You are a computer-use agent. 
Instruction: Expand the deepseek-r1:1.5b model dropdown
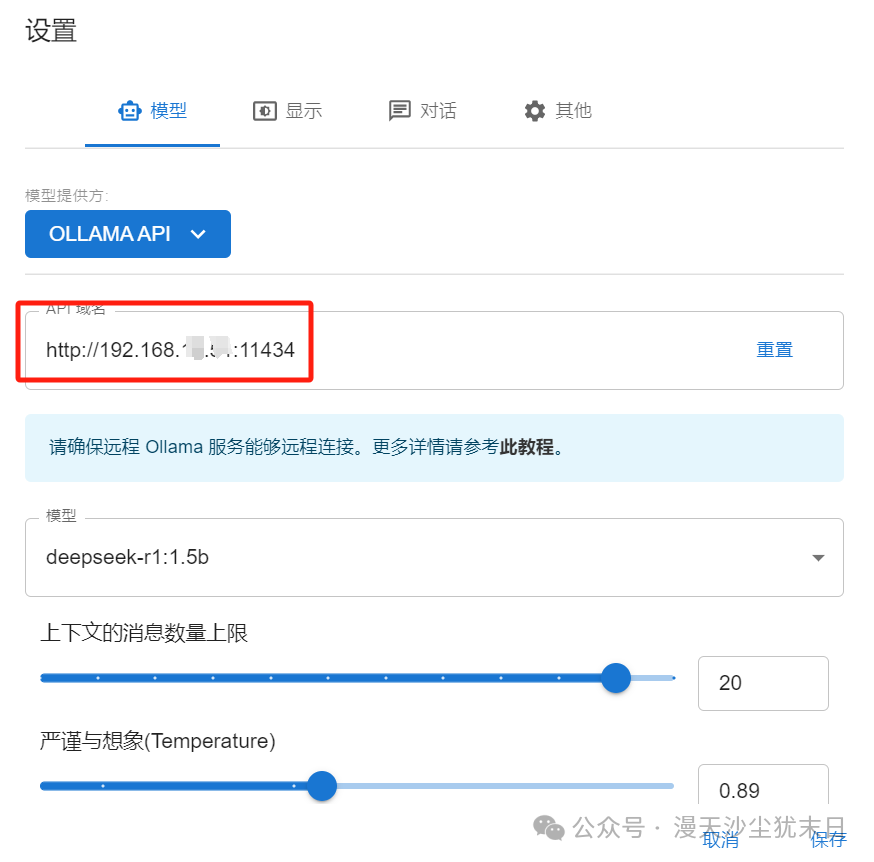click(x=434, y=557)
